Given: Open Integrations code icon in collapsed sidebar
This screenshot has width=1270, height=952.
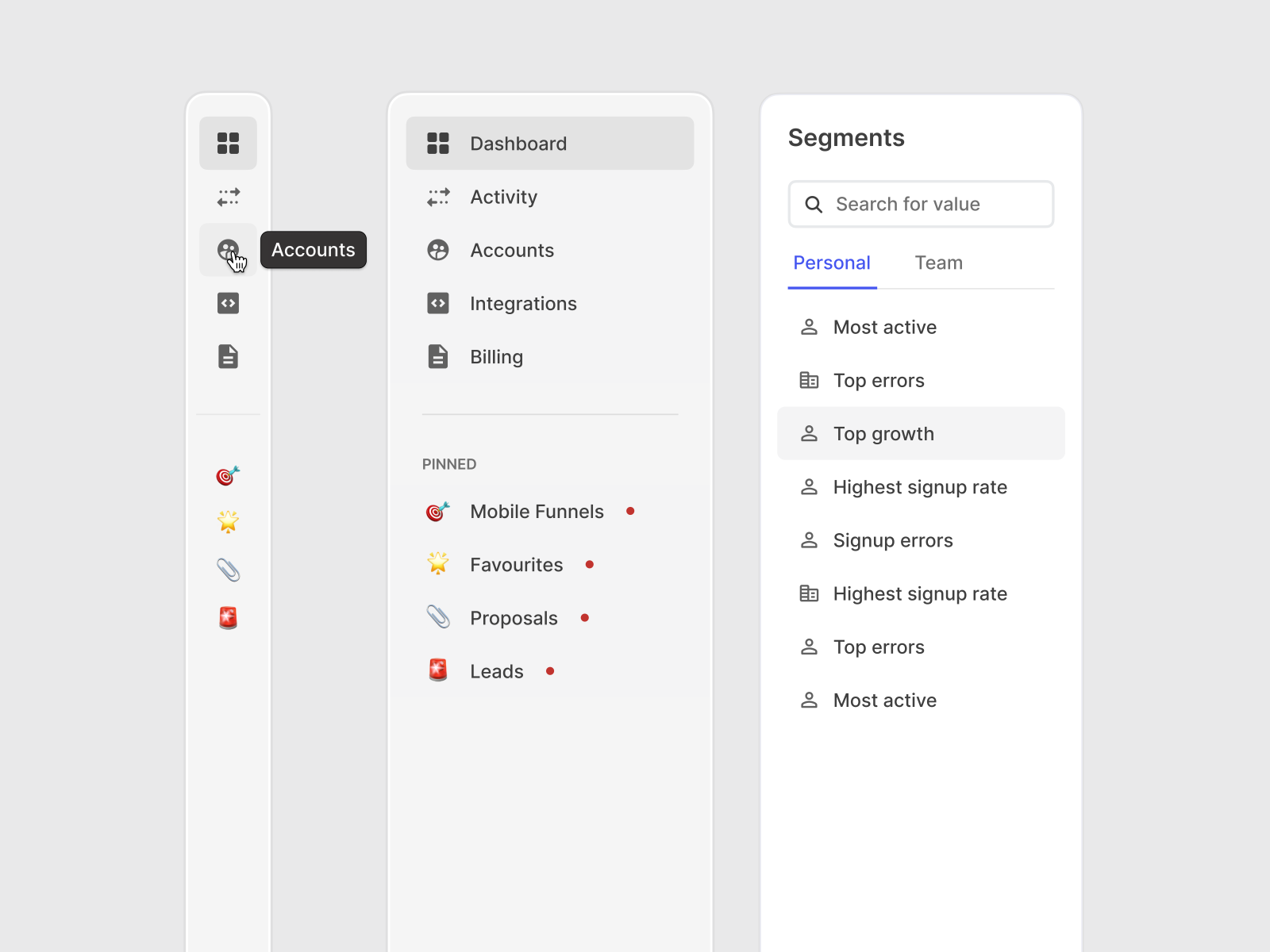Looking at the screenshot, I should [228, 303].
